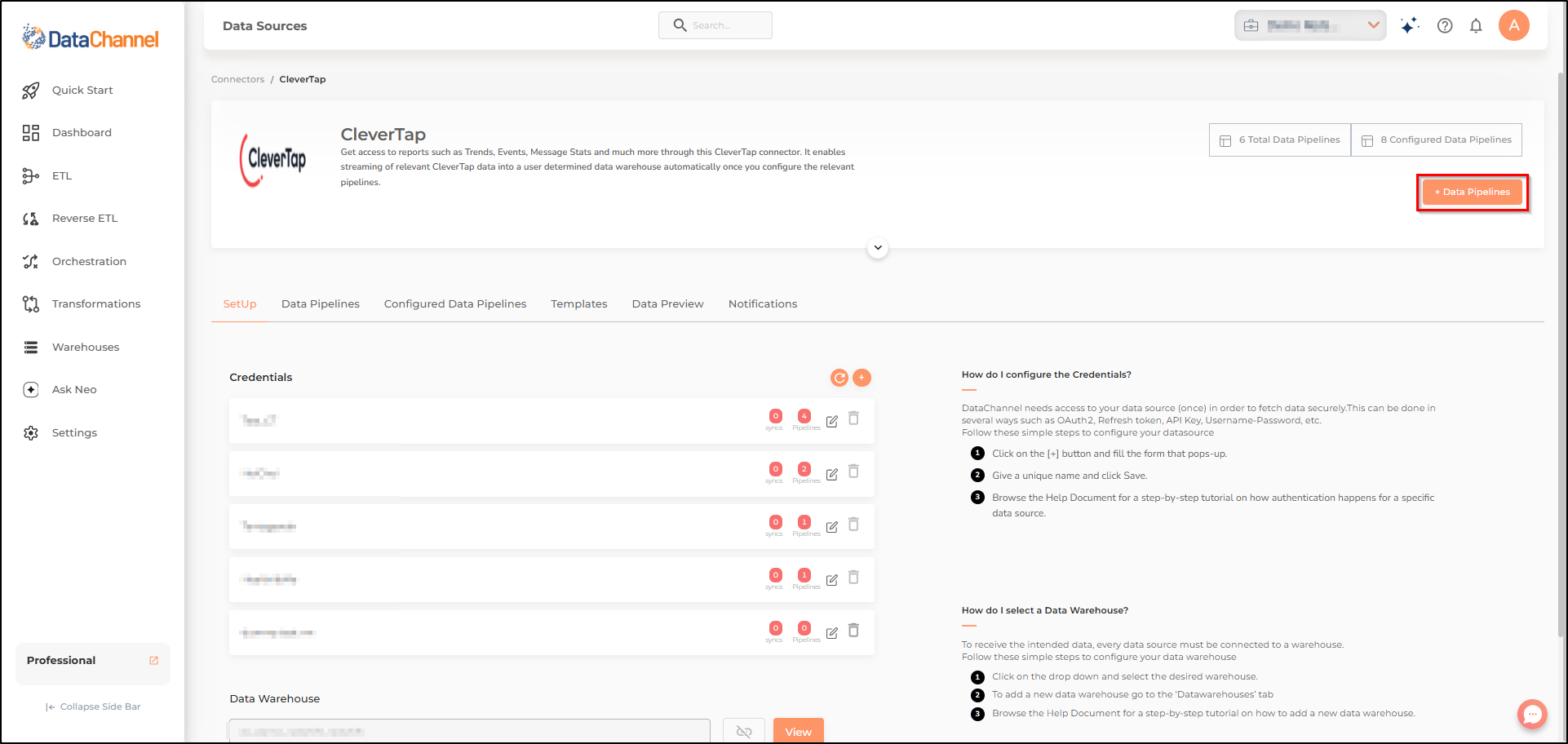Edit the credential with 2 pipelines

(832, 475)
